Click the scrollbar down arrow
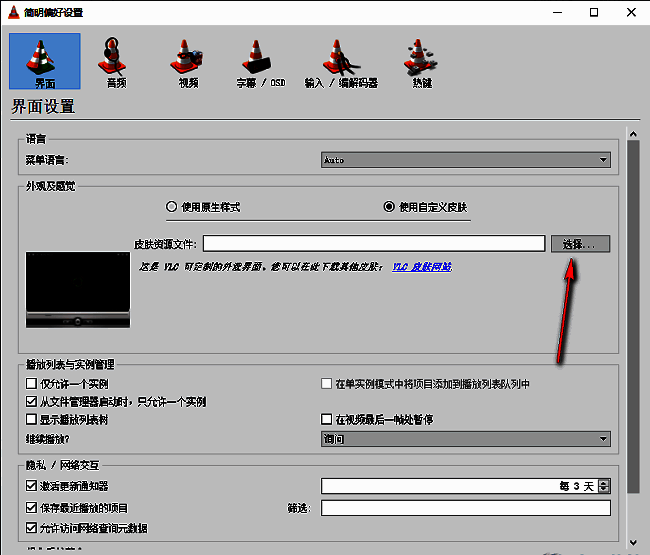The image size is (650, 555). click(633, 543)
